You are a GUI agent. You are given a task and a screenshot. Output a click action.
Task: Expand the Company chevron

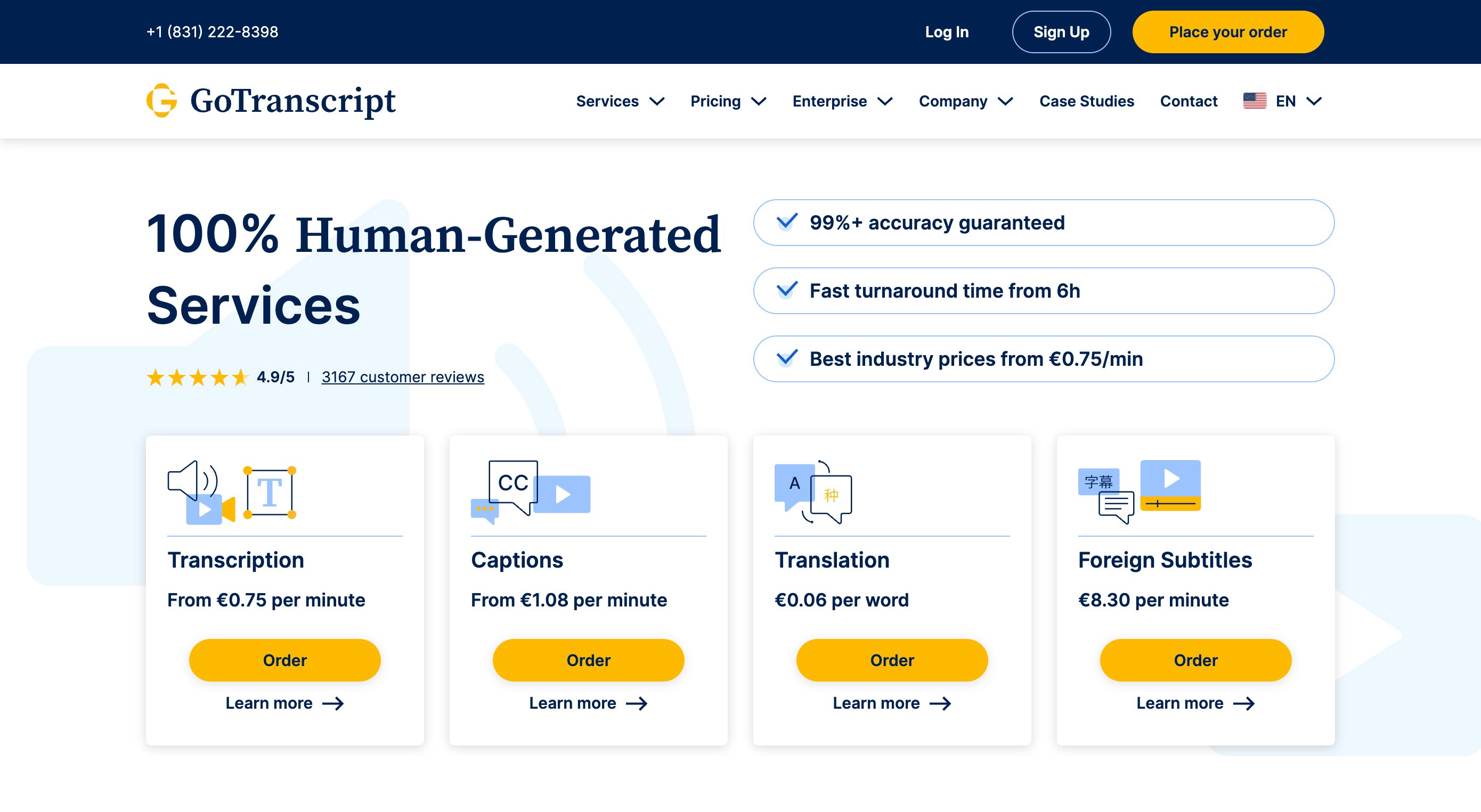tap(1005, 102)
